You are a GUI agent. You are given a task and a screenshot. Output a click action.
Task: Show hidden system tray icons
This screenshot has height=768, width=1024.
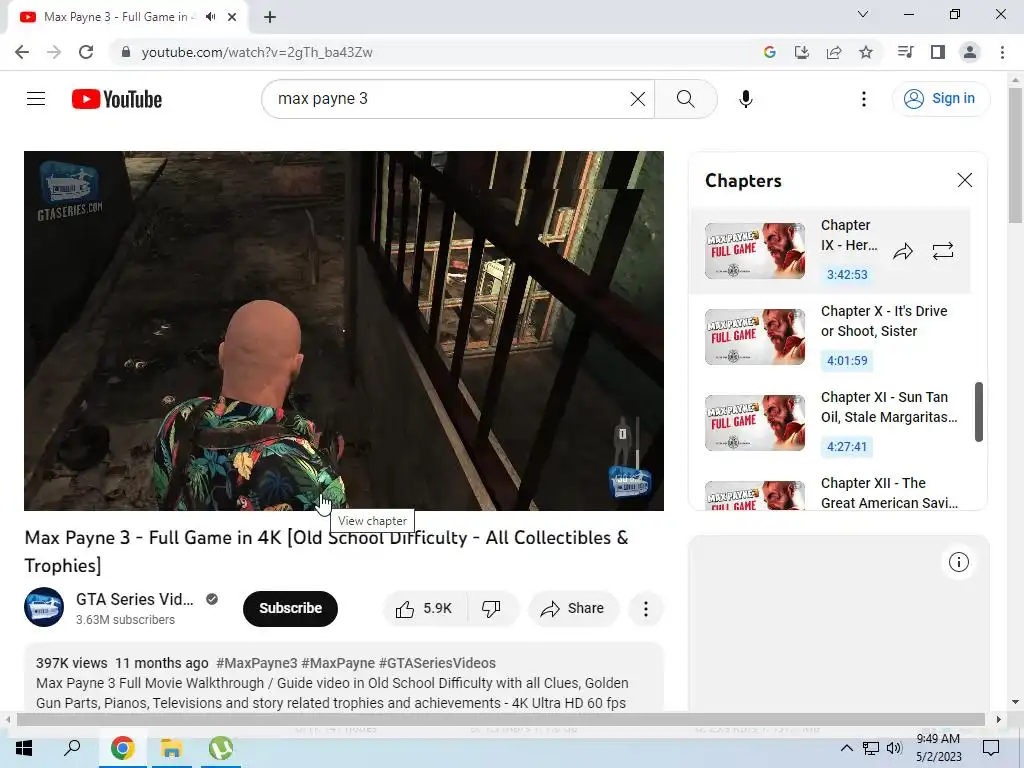coord(846,748)
